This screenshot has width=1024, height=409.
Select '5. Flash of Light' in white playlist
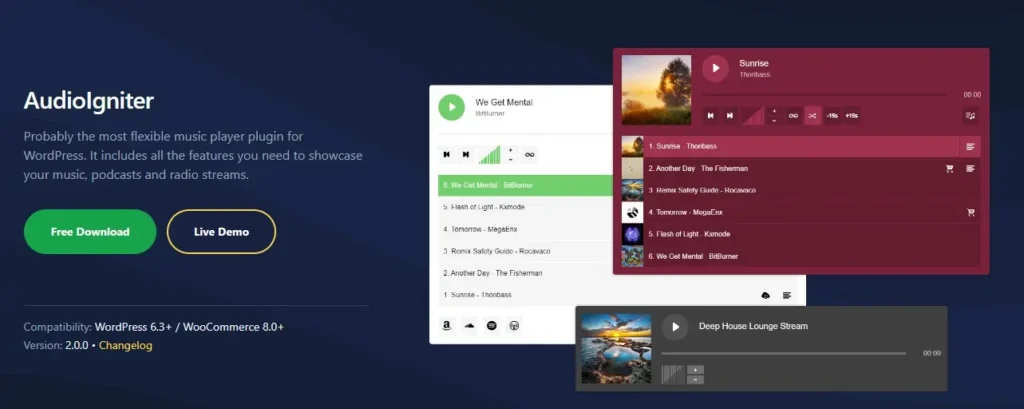(x=525, y=207)
